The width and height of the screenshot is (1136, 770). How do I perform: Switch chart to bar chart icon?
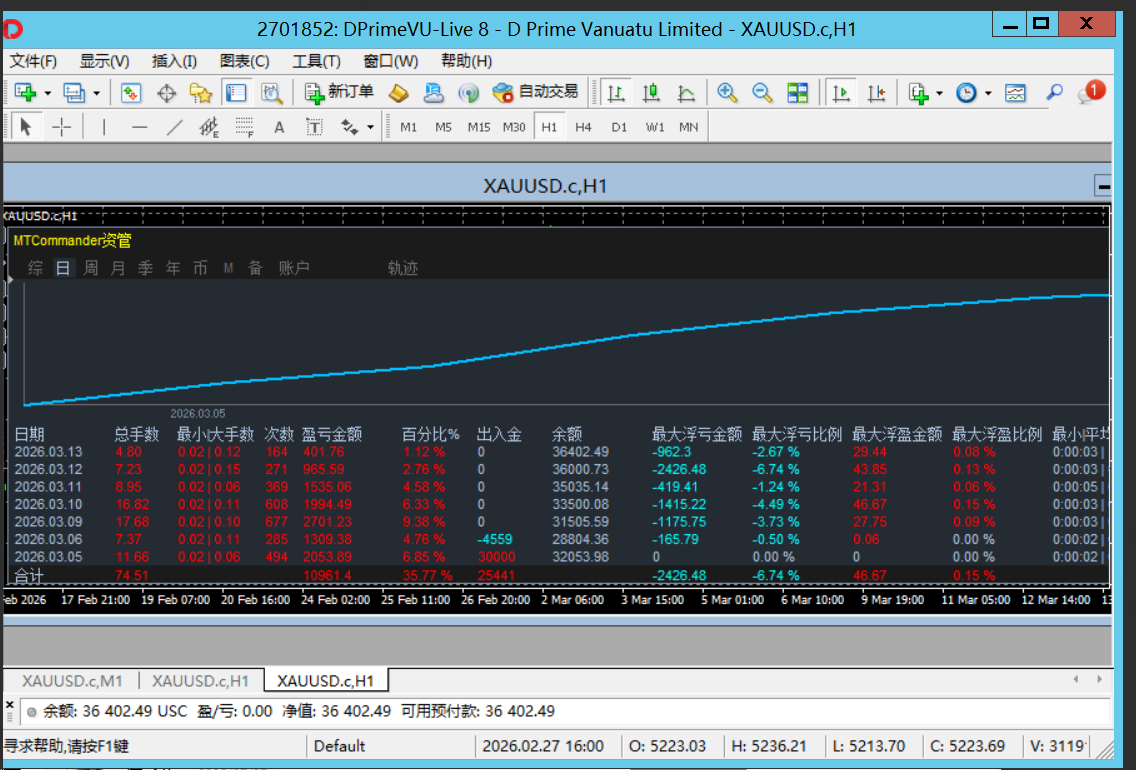(616, 93)
